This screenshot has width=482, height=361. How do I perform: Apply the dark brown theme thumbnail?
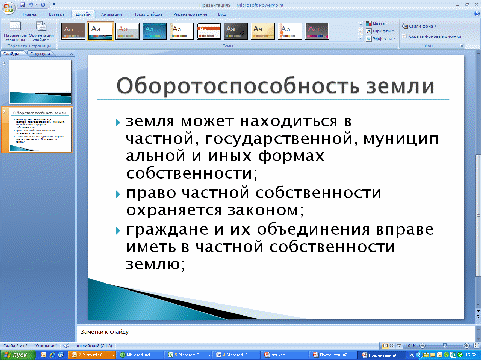pyautogui.click(x=73, y=31)
